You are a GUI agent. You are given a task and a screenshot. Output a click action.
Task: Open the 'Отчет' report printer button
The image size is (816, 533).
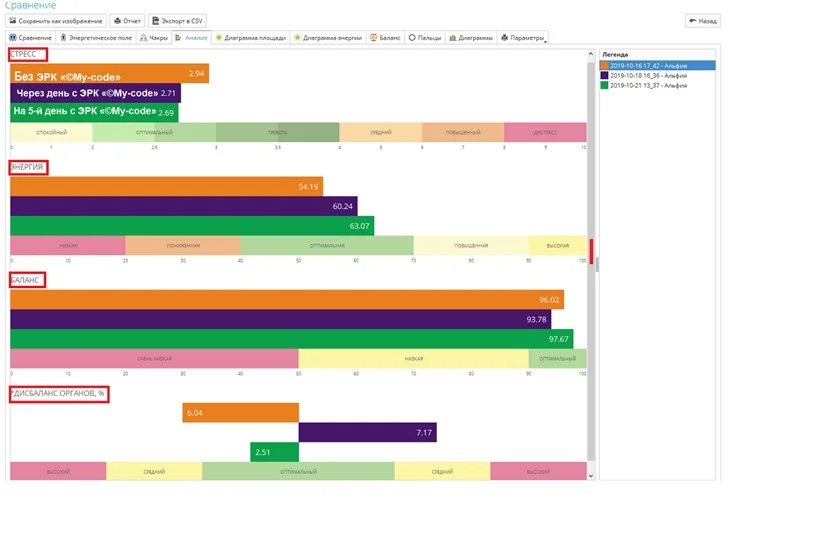[x=127, y=20]
